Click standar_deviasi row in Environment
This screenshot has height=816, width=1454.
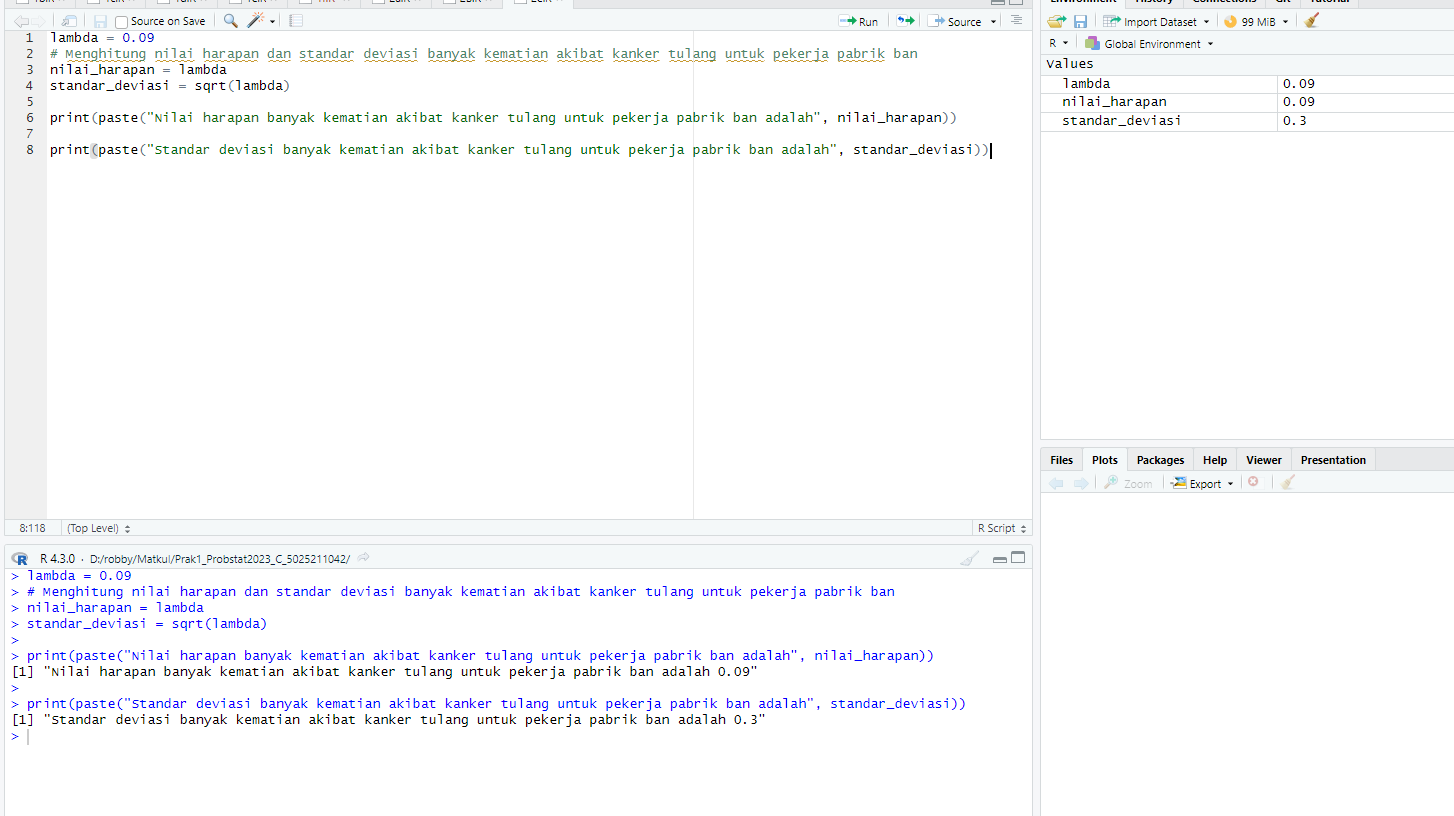click(x=1247, y=120)
